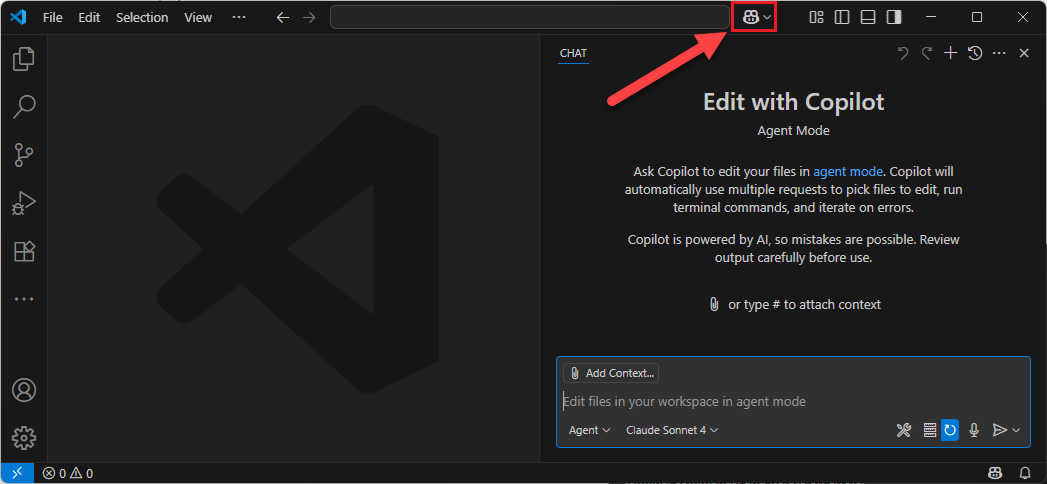Screen dimensions: 1047x484
Task: Click the configure tools icon
Action: click(904, 430)
